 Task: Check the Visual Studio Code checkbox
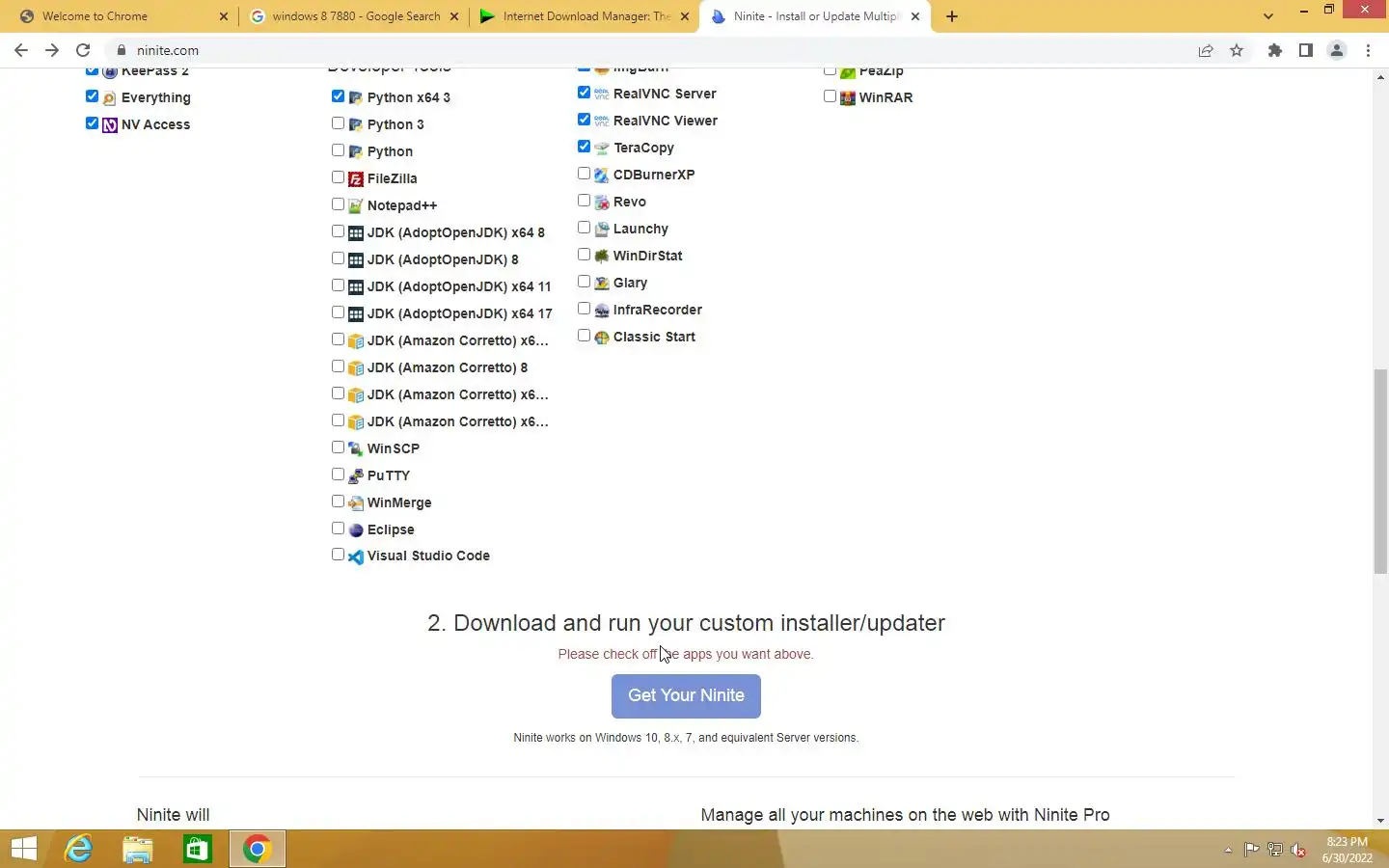tap(338, 555)
